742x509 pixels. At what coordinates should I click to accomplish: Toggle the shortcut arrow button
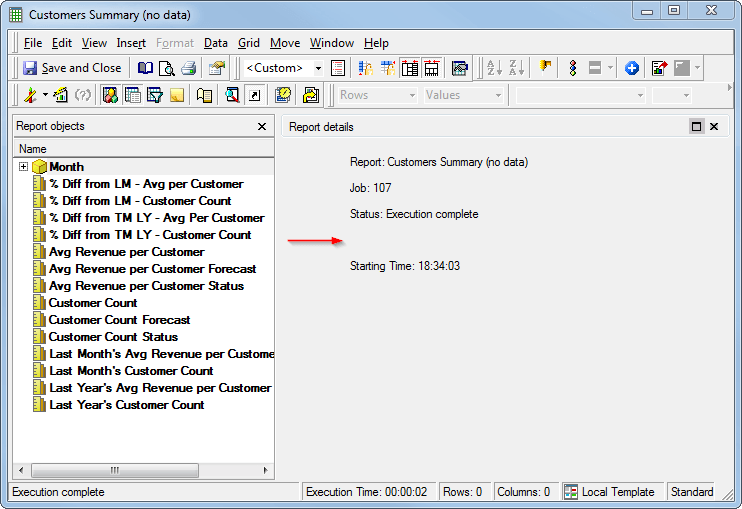pyautogui.click(x=255, y=95)
